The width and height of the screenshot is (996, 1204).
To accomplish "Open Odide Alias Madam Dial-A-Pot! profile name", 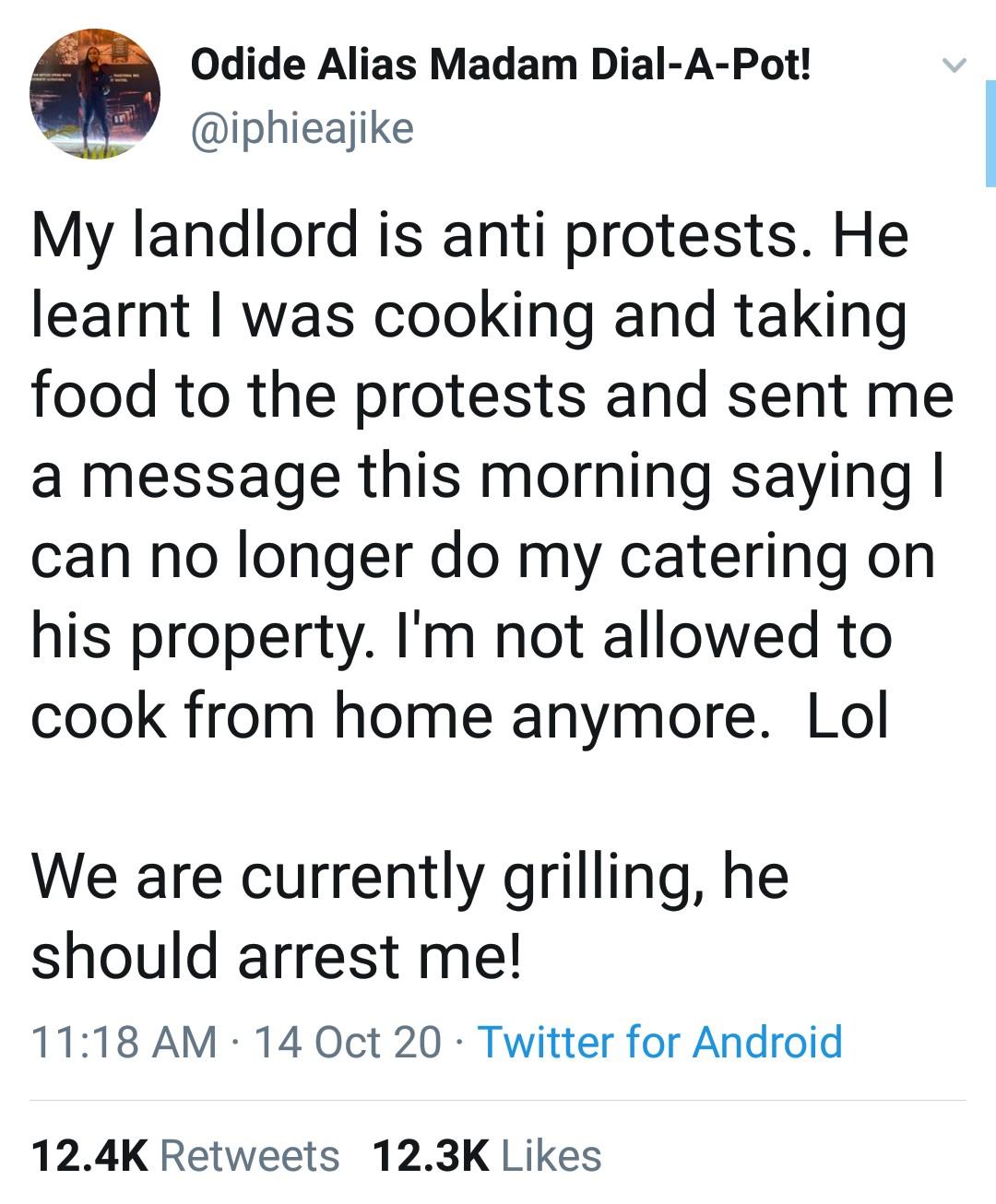I will (x=501, y=65).
